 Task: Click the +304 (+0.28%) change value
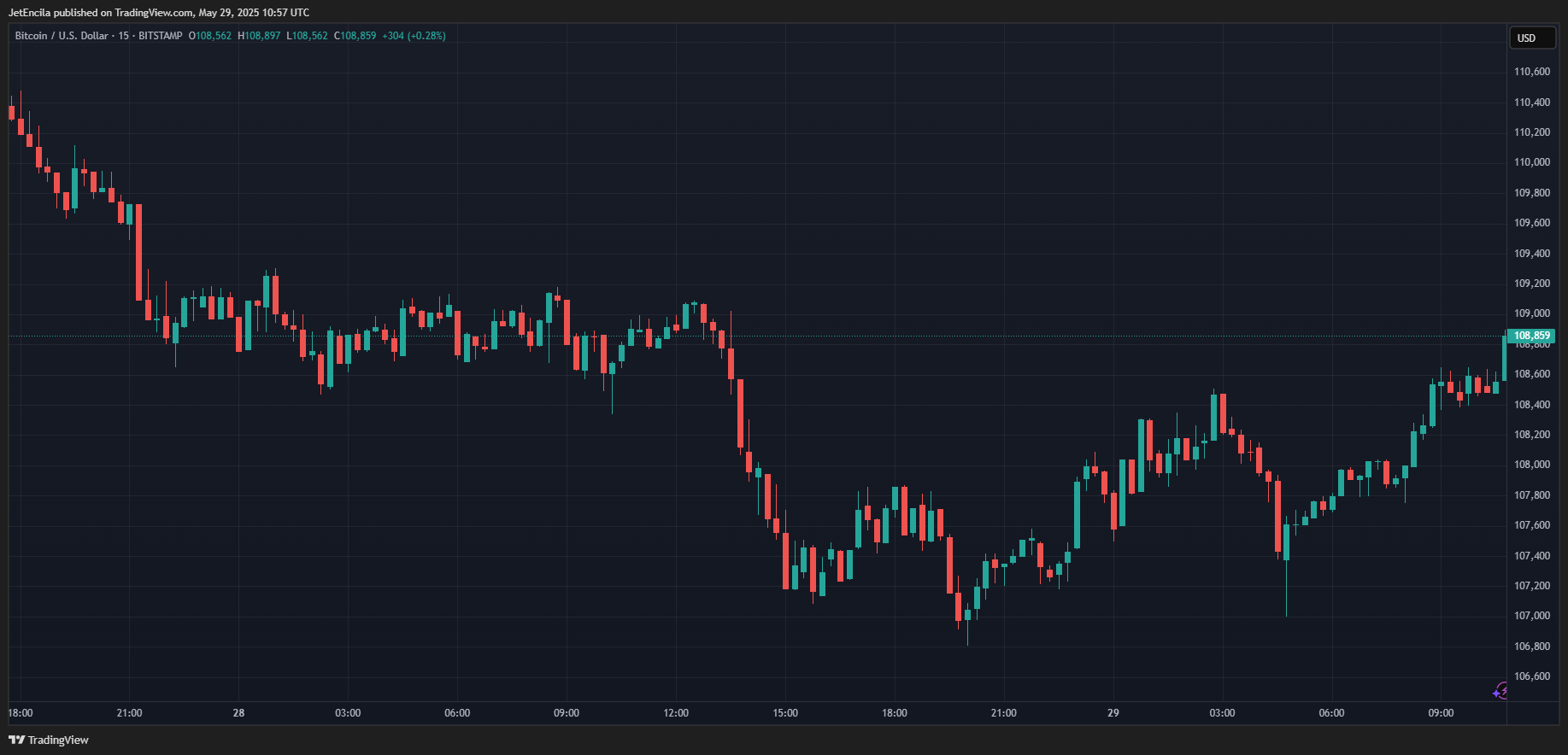tap(414, 36)
